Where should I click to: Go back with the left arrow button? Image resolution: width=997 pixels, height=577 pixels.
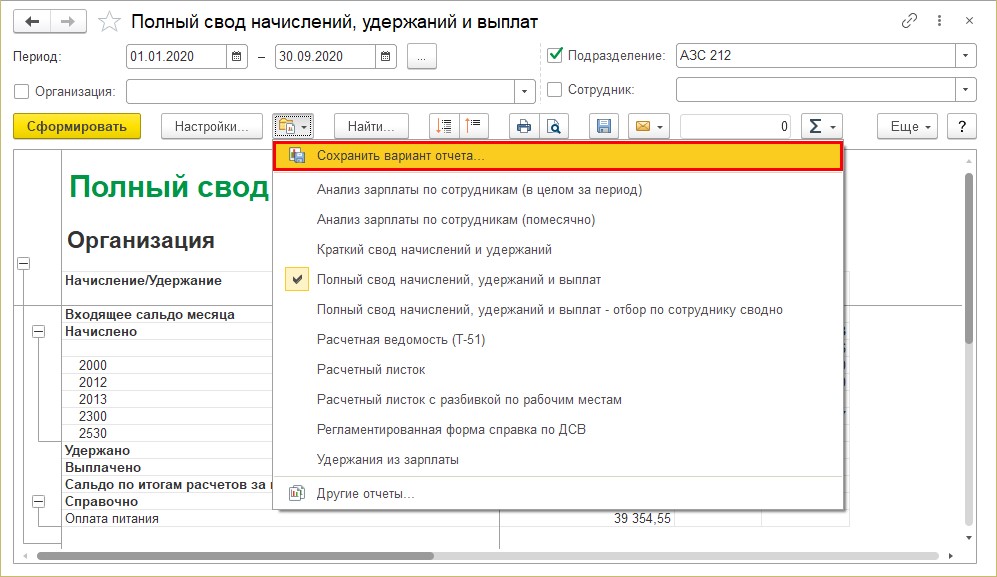(32, 22)
